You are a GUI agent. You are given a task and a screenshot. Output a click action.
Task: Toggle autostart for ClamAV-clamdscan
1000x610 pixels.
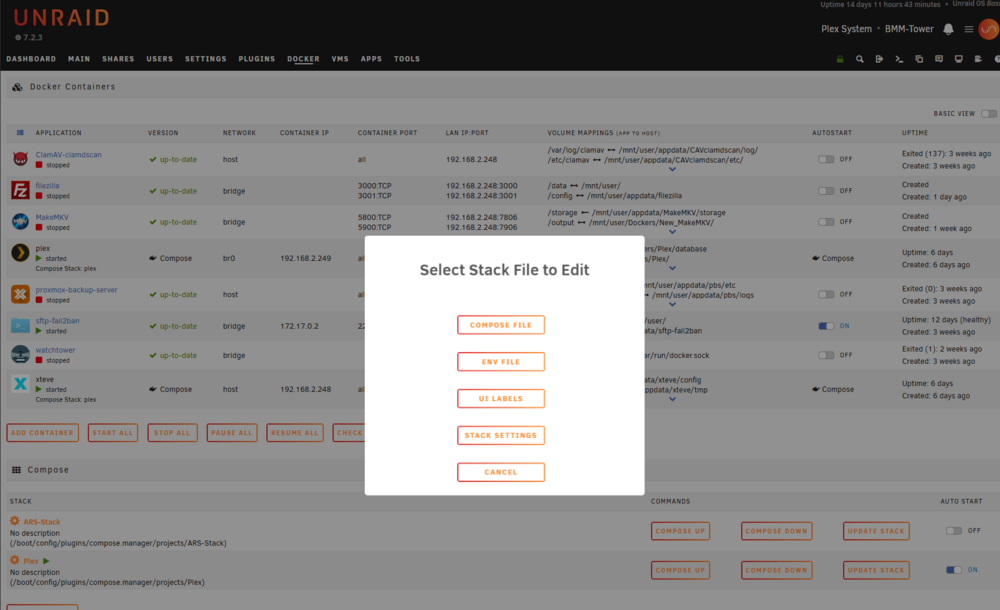point(826,159)
